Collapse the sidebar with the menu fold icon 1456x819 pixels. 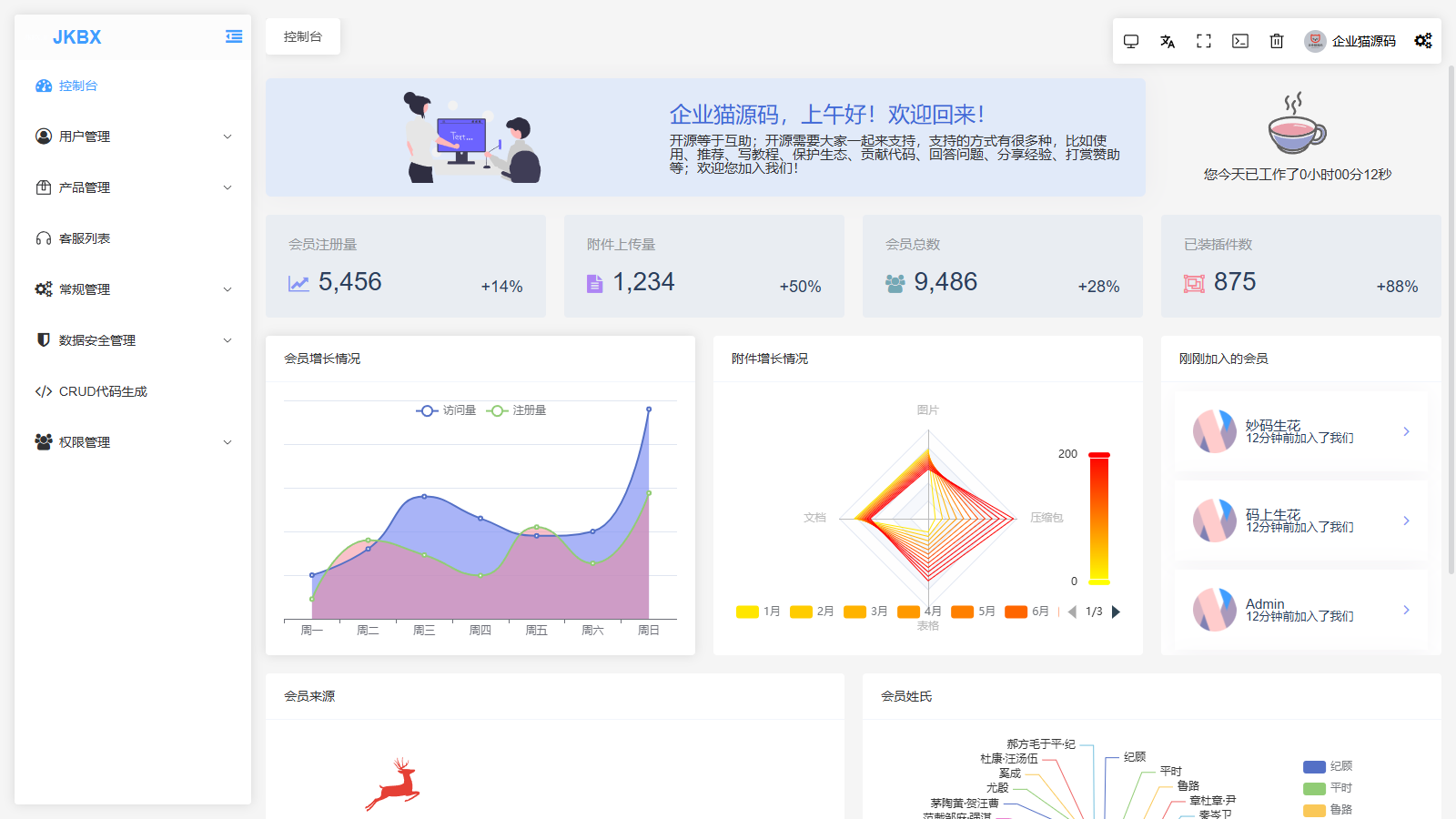tap(234, 36)
